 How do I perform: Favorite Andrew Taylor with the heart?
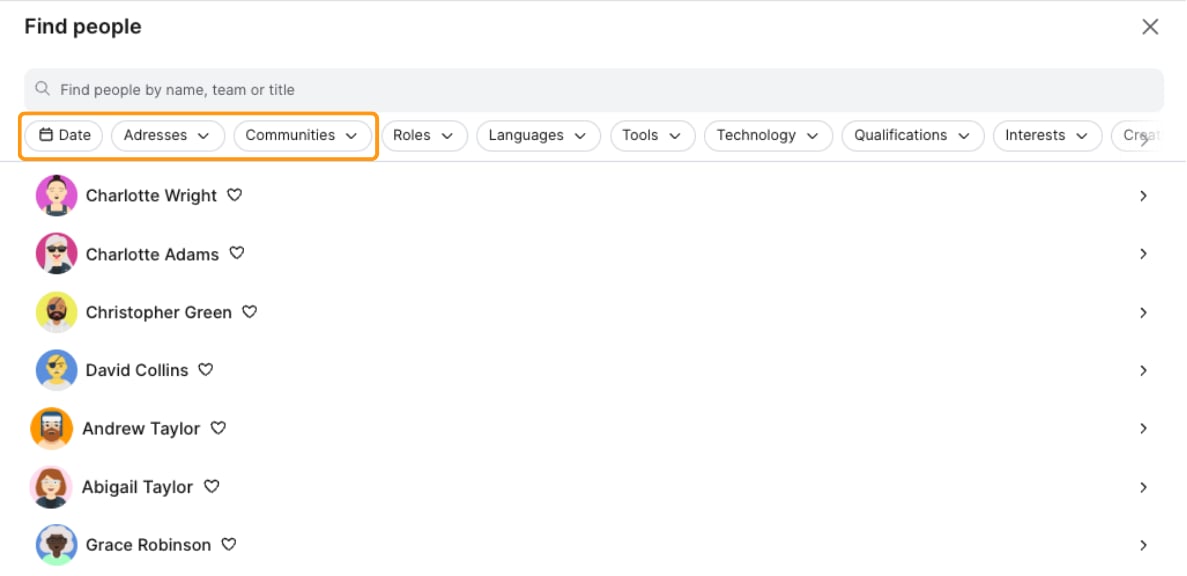(x=218, y=428)
